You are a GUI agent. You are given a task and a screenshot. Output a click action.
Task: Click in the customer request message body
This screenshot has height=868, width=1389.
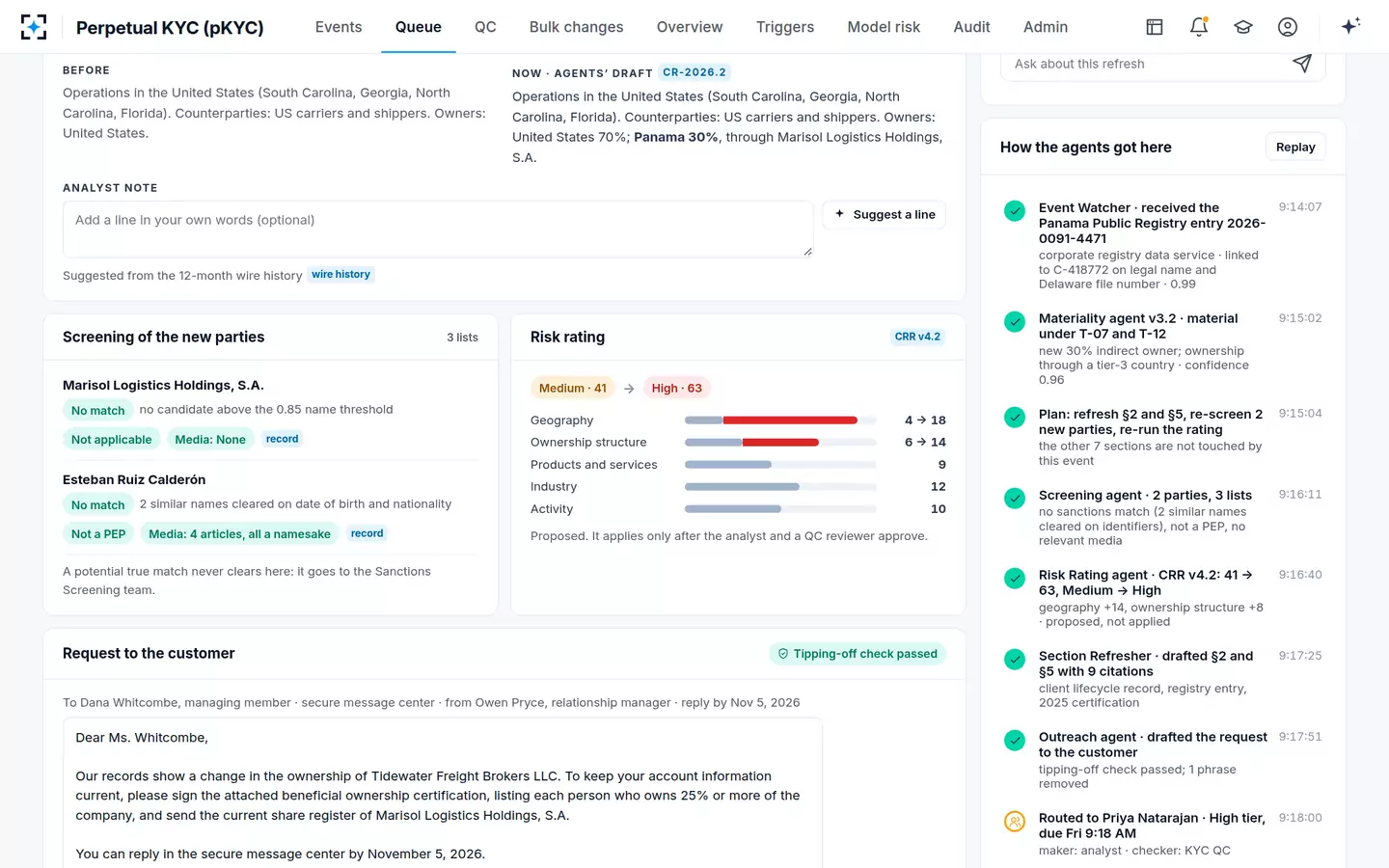443,793
